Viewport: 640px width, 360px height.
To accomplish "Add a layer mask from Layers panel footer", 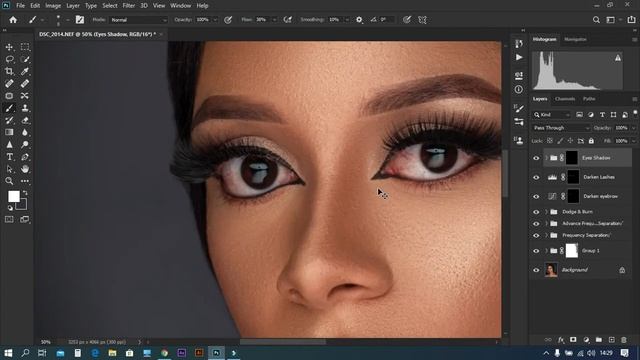I will [x=573, y=340].
